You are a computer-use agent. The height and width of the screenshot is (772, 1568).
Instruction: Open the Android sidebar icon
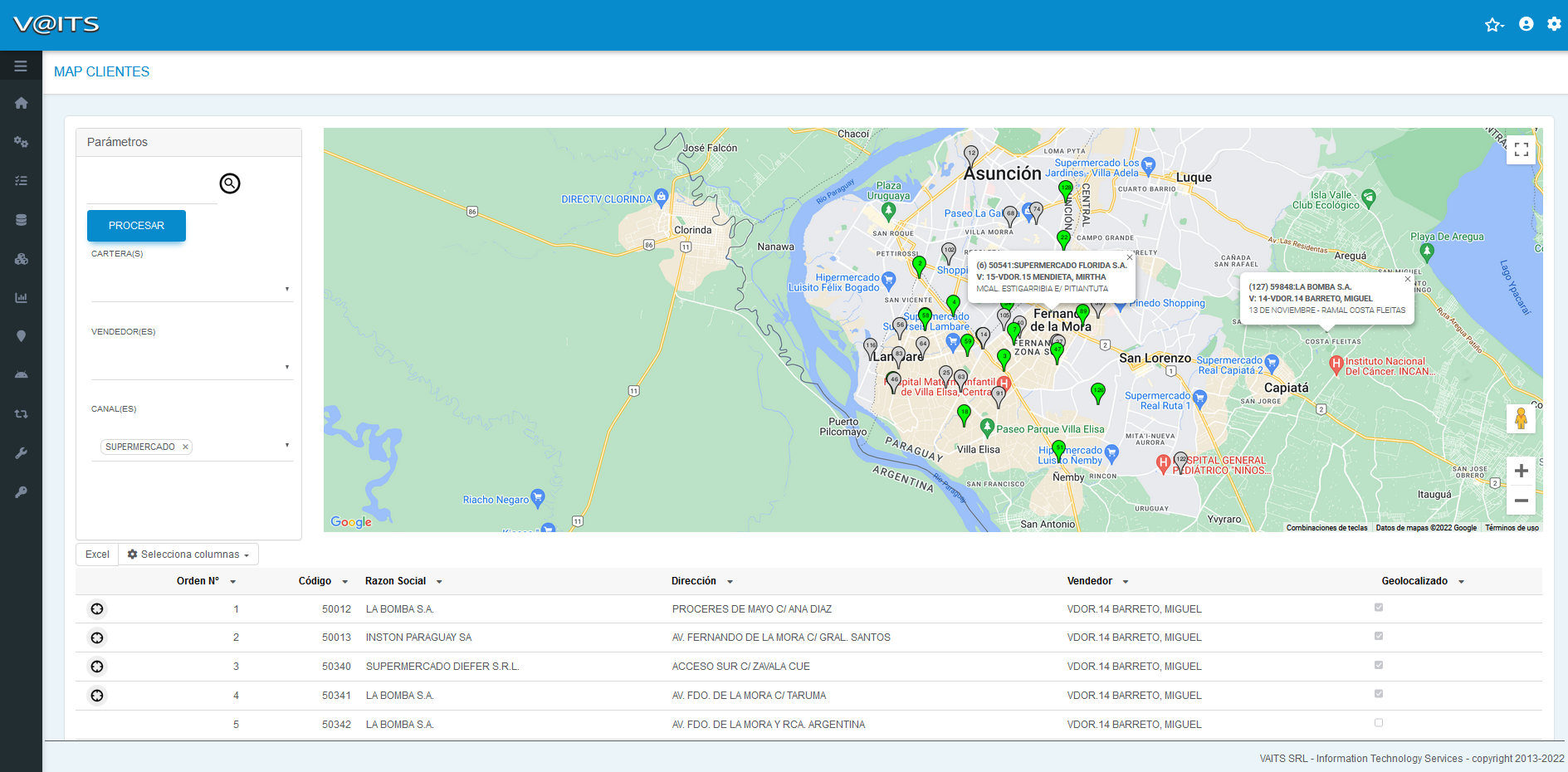(x=21, y=375)
